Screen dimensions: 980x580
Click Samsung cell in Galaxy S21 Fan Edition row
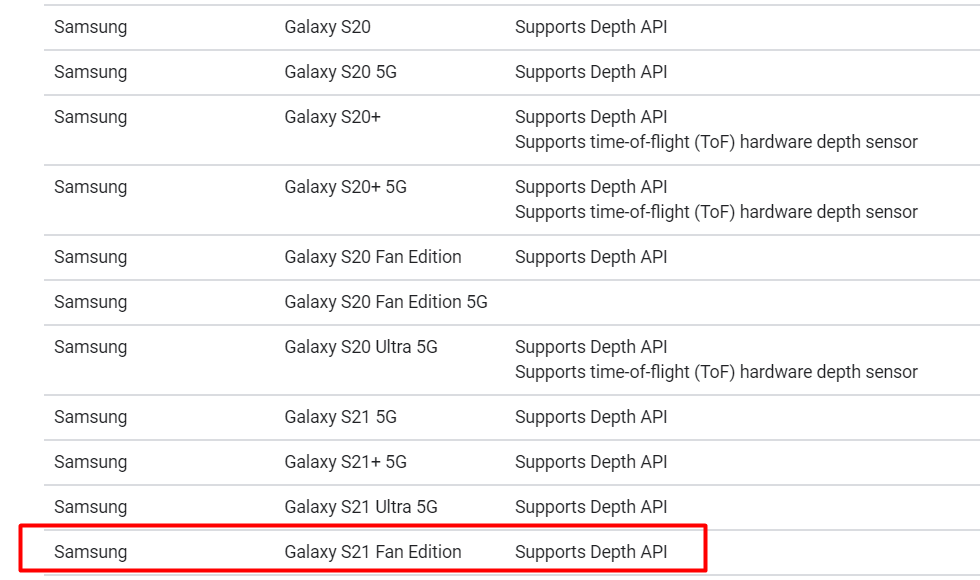90,552
